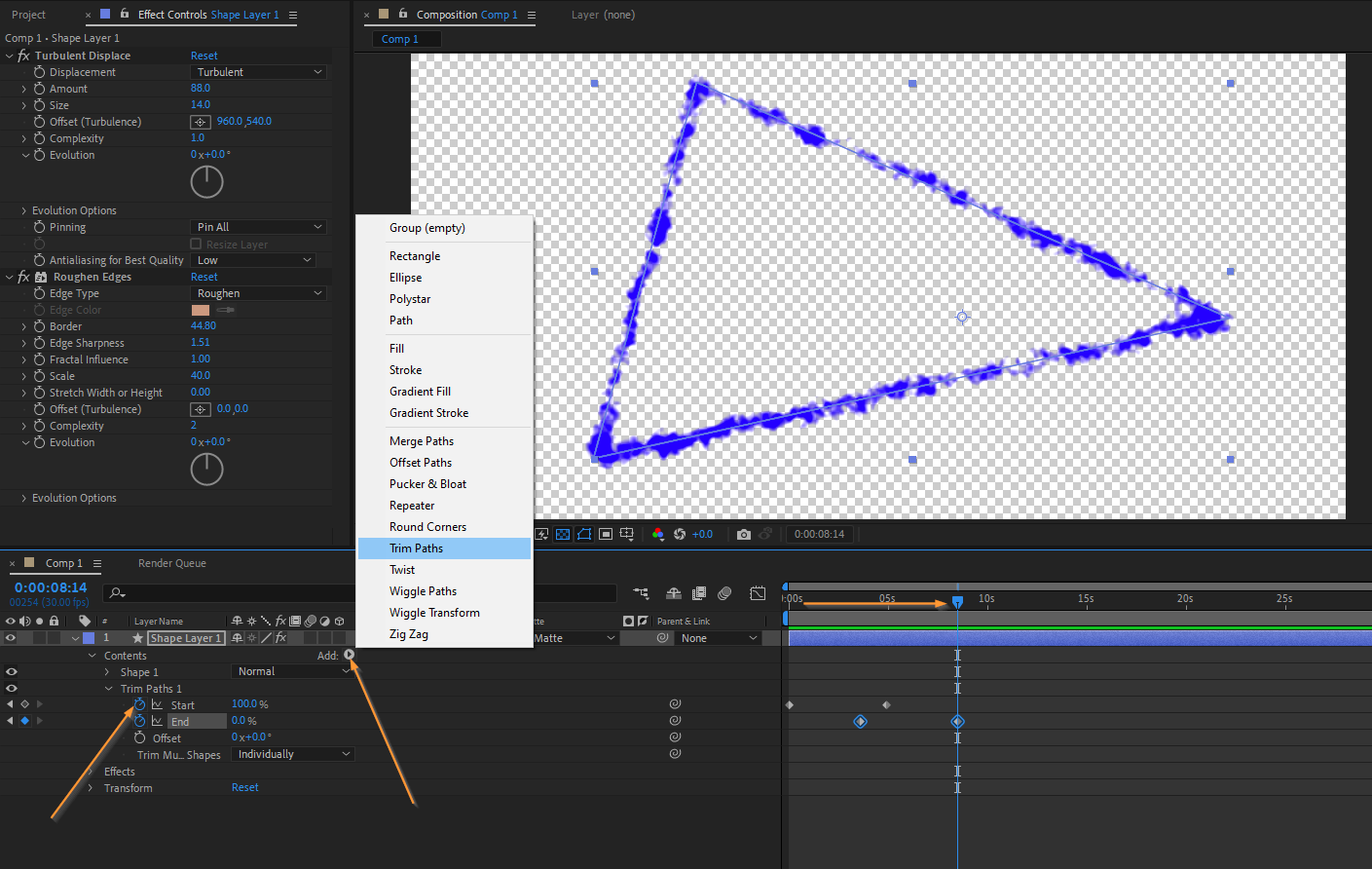This screenshot has height=869, width=1372.
Task: Open the Graph Editor in timeline
Action: (758, 593)
